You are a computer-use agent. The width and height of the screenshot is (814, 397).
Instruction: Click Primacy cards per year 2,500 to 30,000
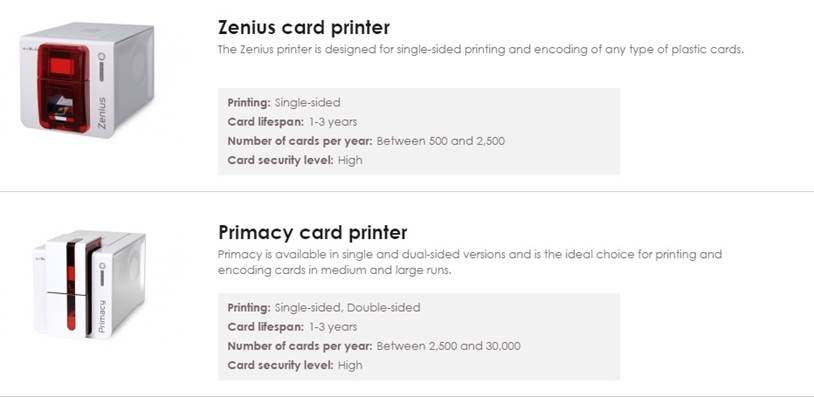click(374, 346)
